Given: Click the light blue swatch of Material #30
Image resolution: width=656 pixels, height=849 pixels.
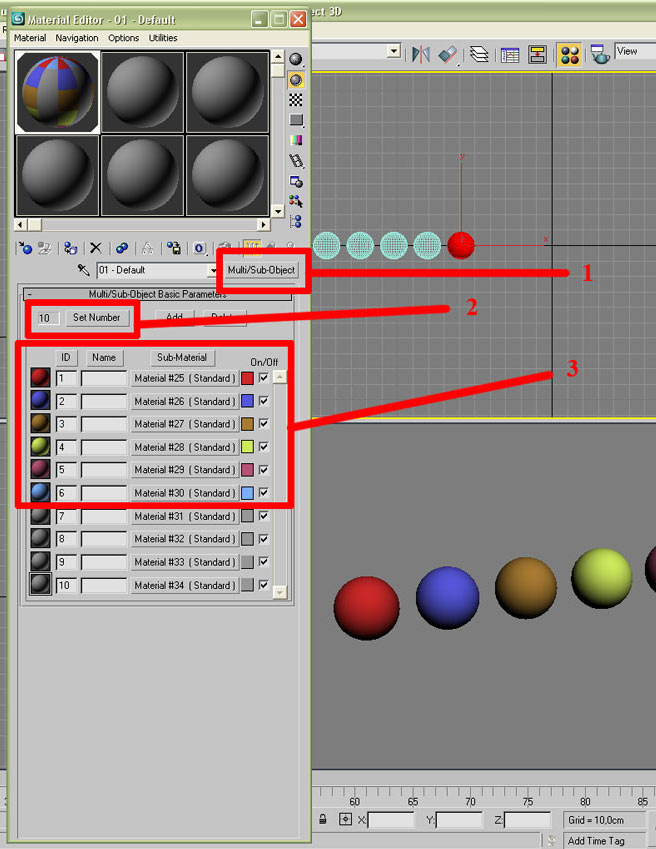Looking at the screenshot, I should (x=247, y=493).
